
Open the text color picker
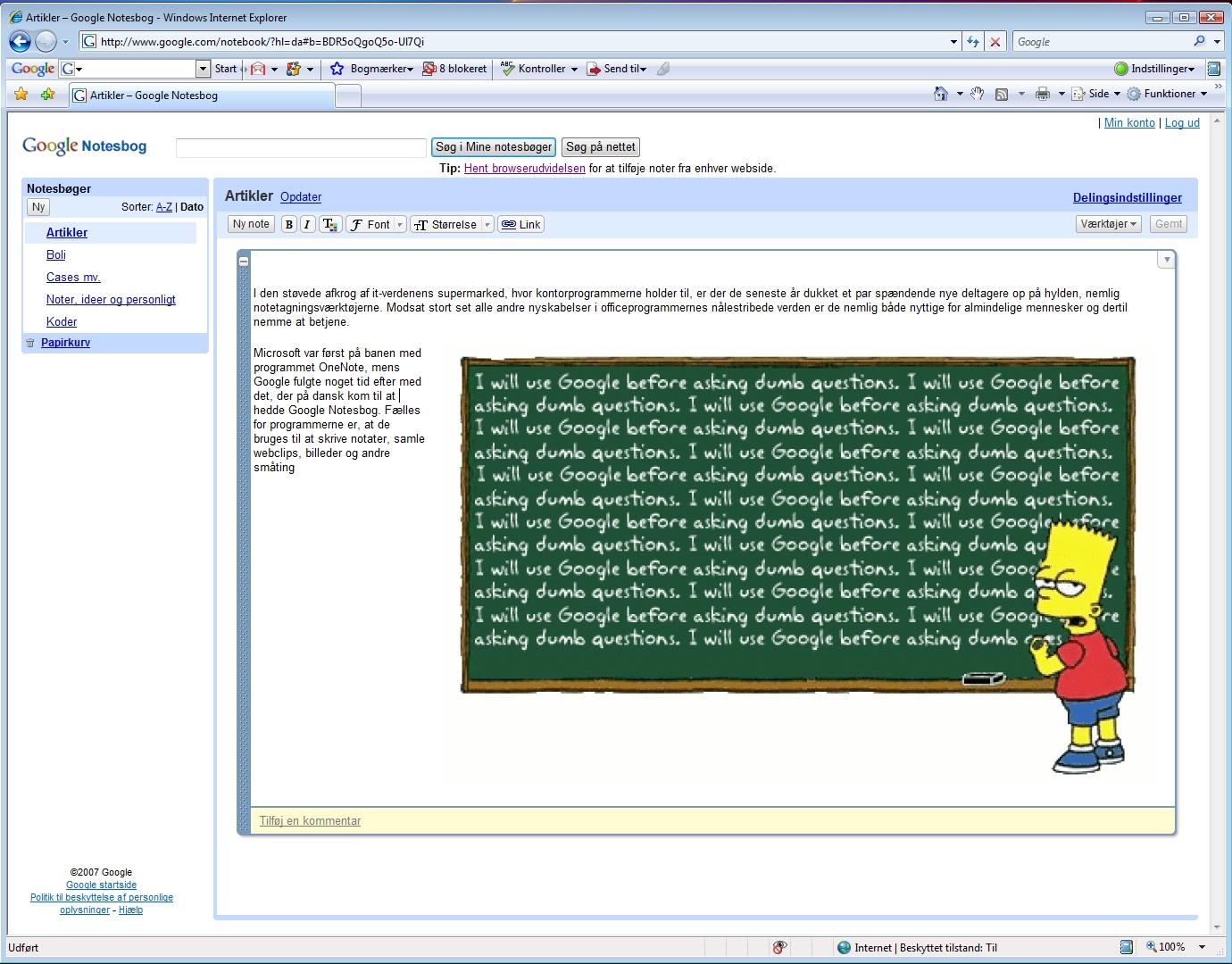click(x=329, y=225)
